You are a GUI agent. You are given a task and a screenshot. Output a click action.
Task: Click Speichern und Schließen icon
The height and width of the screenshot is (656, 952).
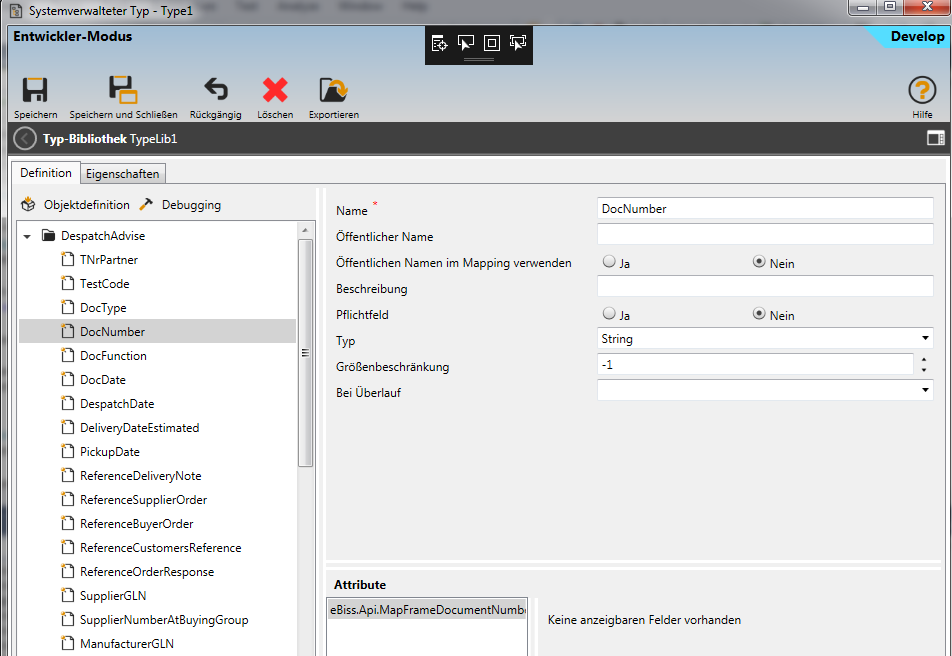123,90
